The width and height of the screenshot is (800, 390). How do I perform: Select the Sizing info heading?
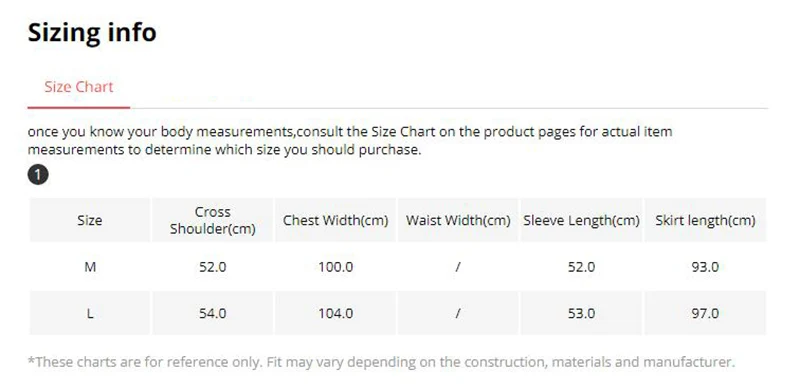[92, 33]
